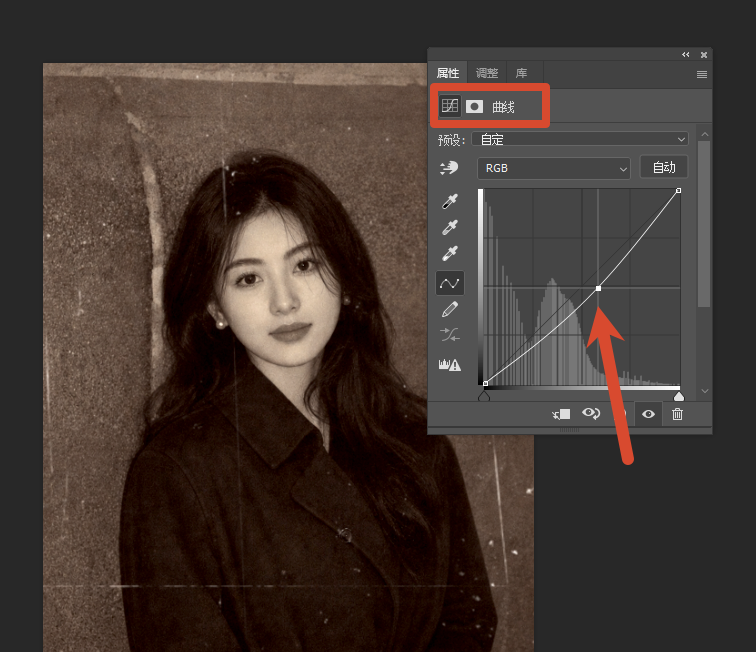Pick the white point eyedropper
This screenshot has height=652, width=756.
(449, 253)
